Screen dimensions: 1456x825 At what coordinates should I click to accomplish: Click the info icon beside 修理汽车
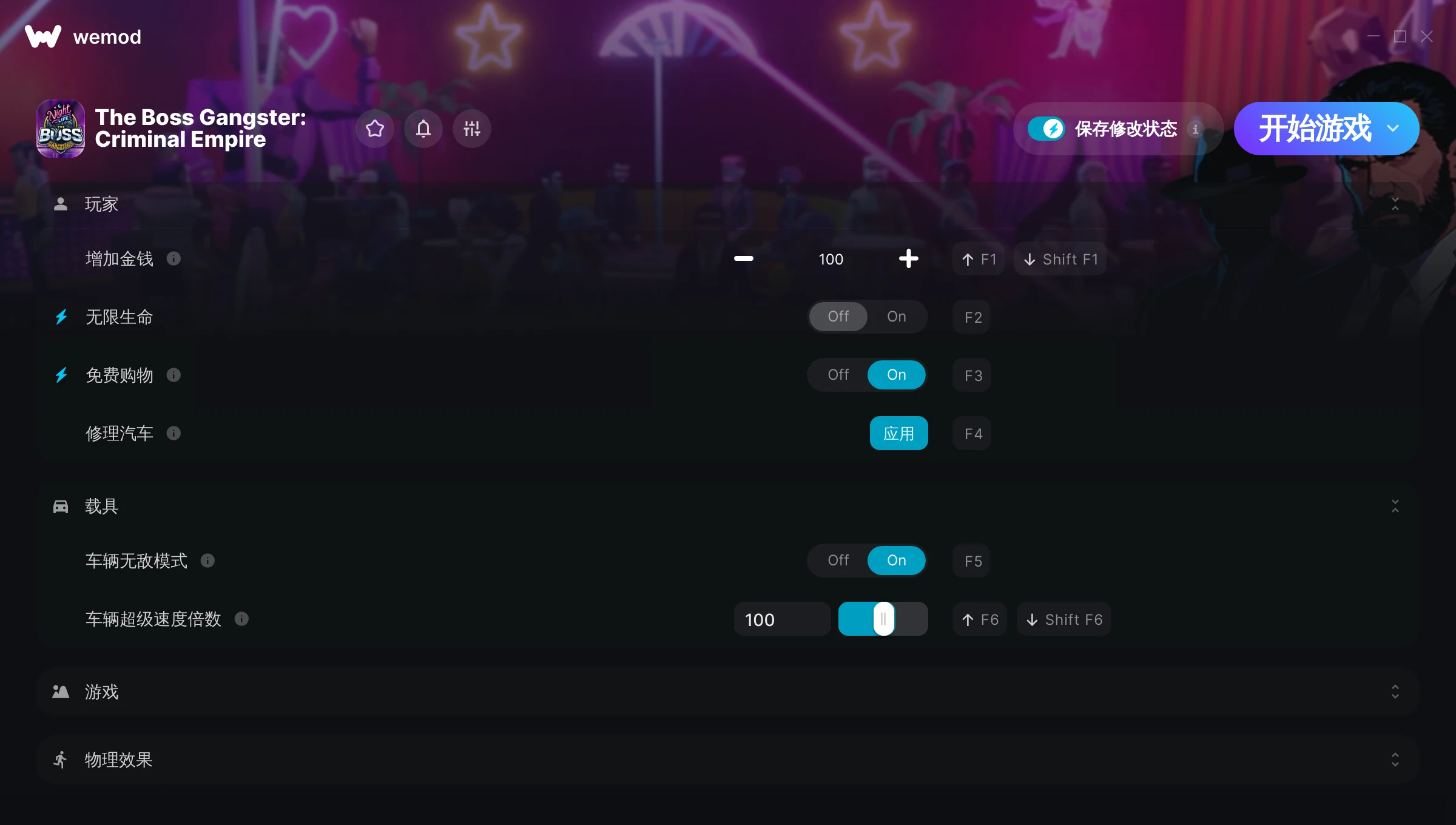click(x=174, y=433)
